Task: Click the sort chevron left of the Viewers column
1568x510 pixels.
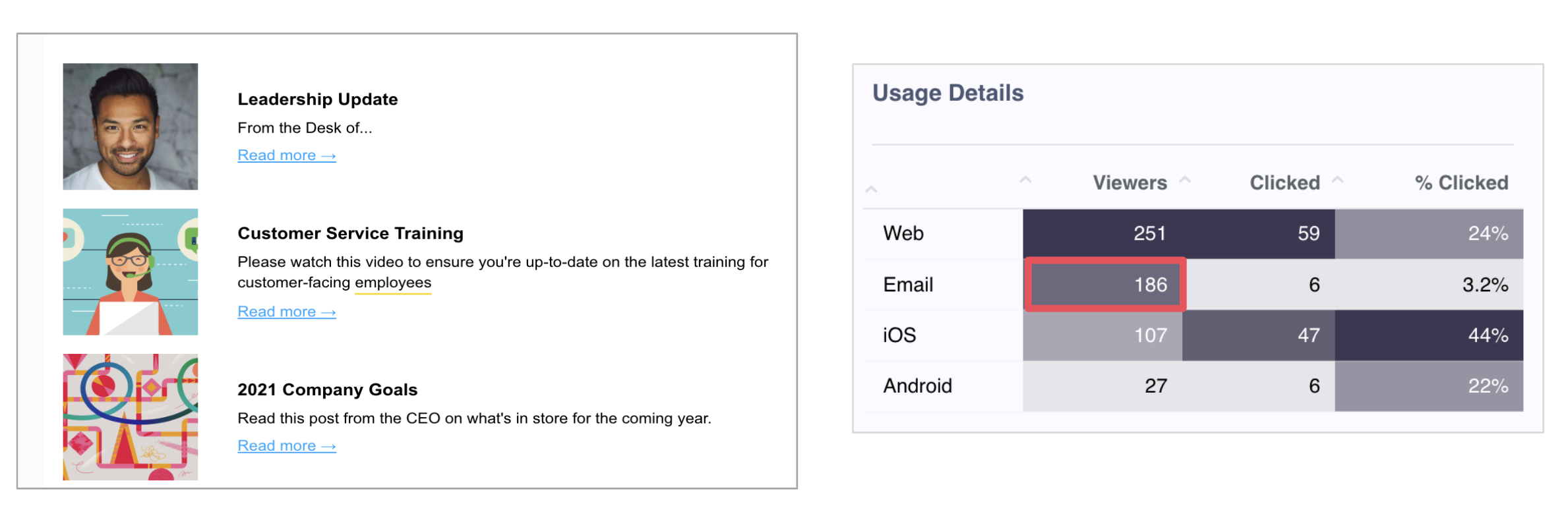Action: pos(1026,179)
